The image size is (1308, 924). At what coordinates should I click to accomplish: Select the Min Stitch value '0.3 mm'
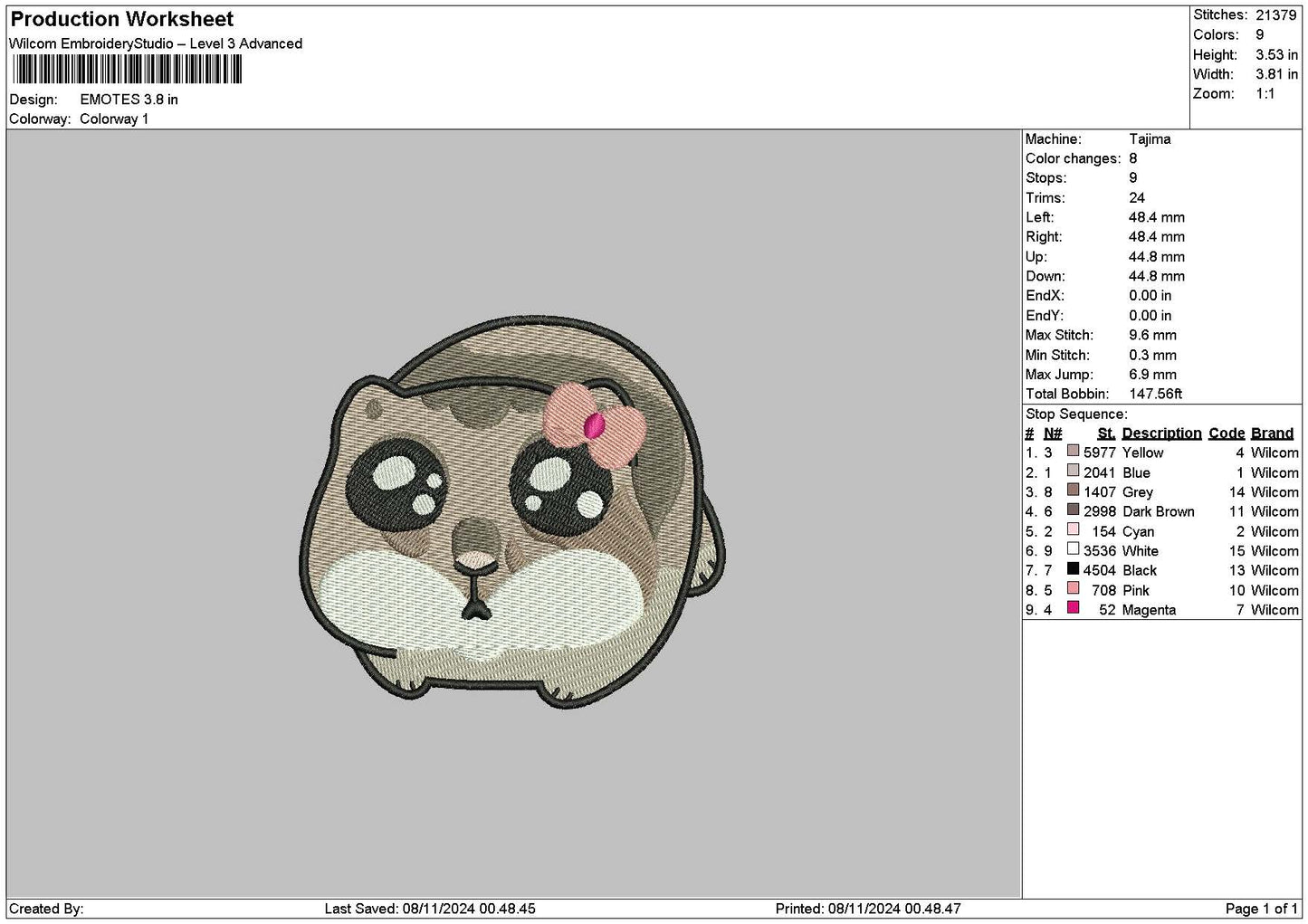1152,356
